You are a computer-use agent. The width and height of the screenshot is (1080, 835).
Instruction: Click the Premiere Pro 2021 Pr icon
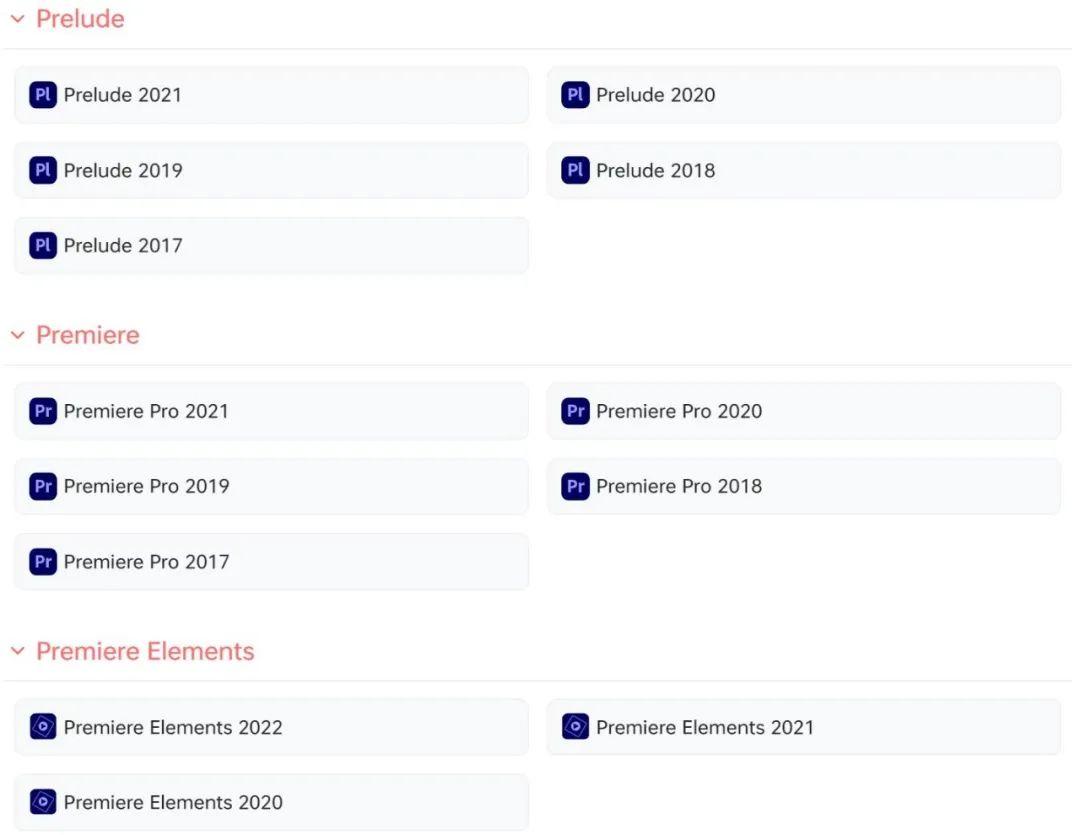(43, 411)
